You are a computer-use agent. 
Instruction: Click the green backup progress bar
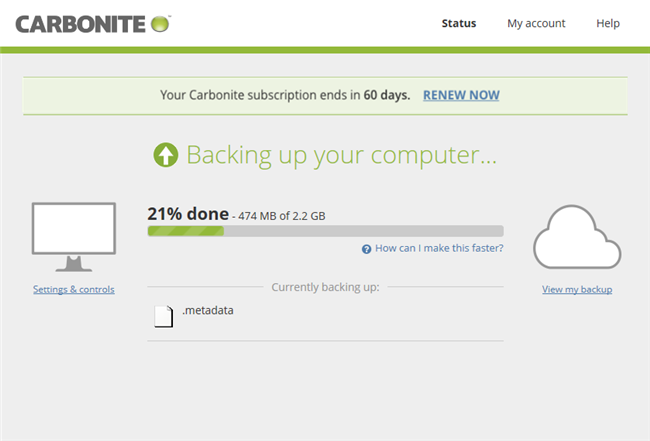coord(325,231)
